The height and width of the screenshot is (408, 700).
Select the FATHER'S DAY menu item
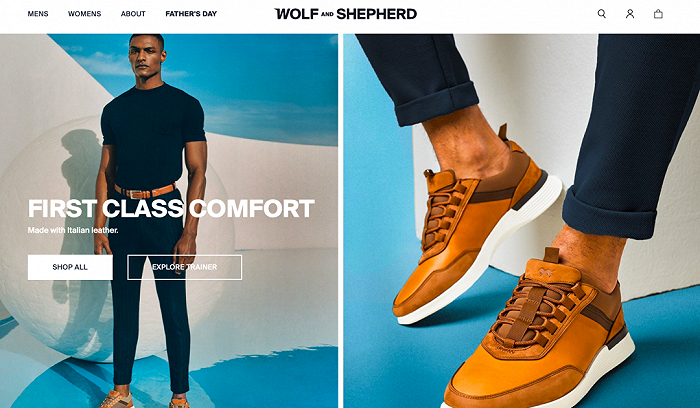[191, 14]
